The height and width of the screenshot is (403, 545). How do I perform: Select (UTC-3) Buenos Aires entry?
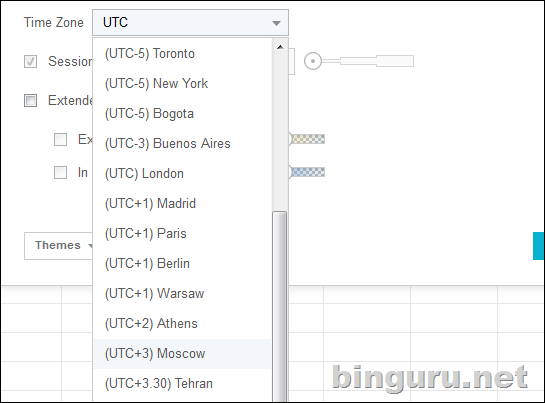tap(182, 144)
